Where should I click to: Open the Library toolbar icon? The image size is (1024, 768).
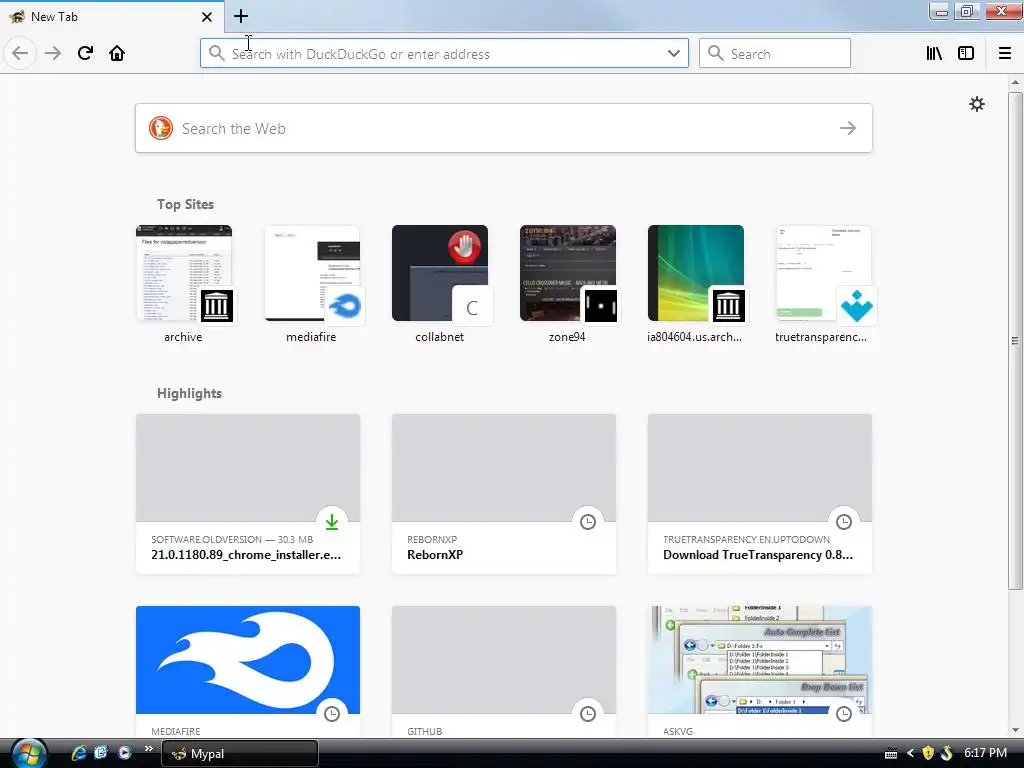pos(934,54)
